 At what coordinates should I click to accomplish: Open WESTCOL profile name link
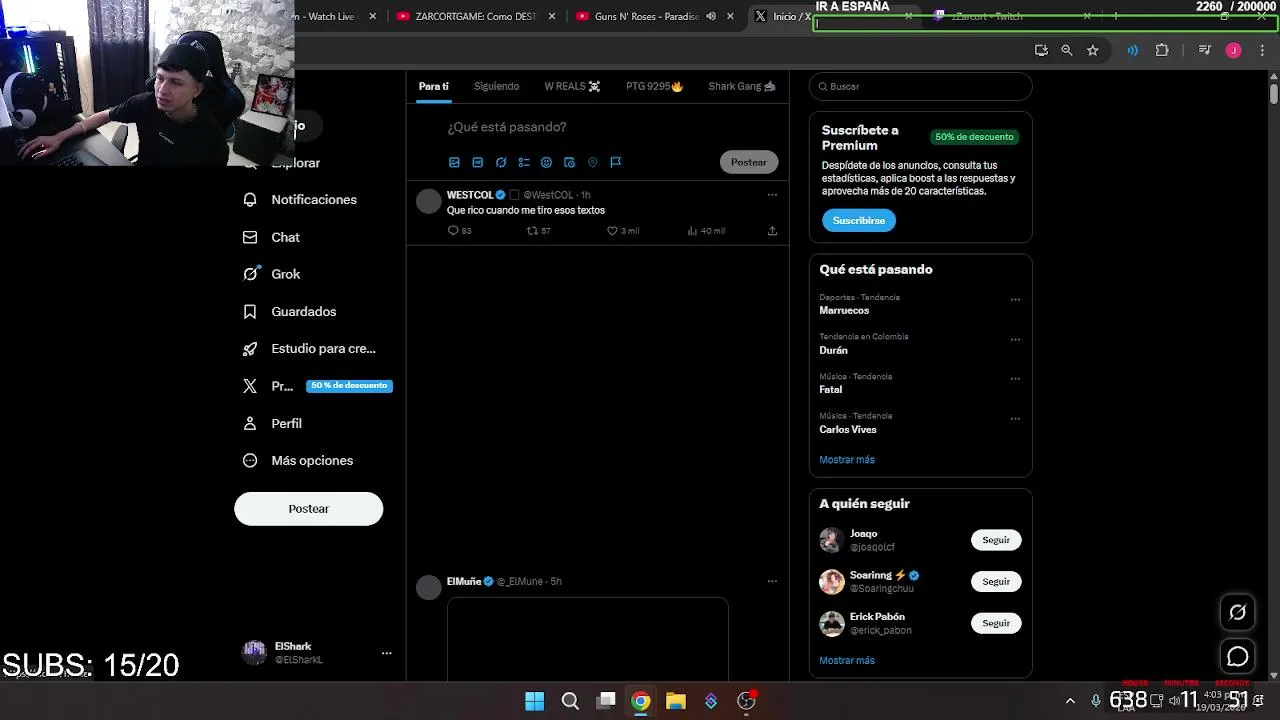pos(470,195)
